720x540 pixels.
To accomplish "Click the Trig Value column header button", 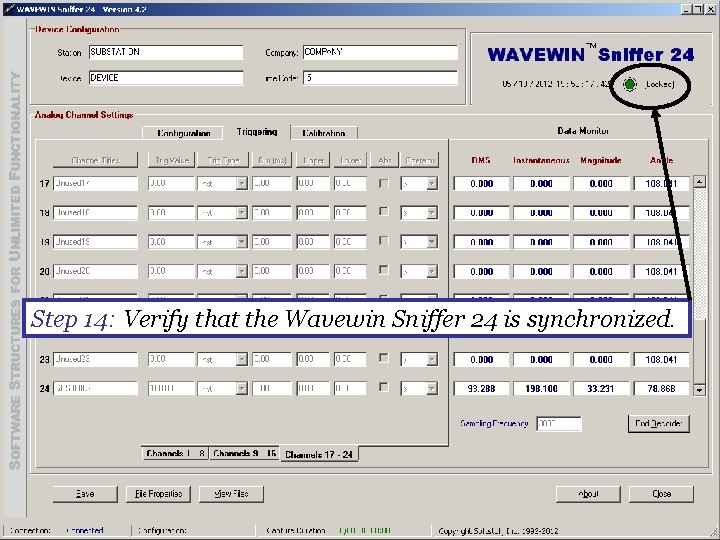I will coord(172,160).
